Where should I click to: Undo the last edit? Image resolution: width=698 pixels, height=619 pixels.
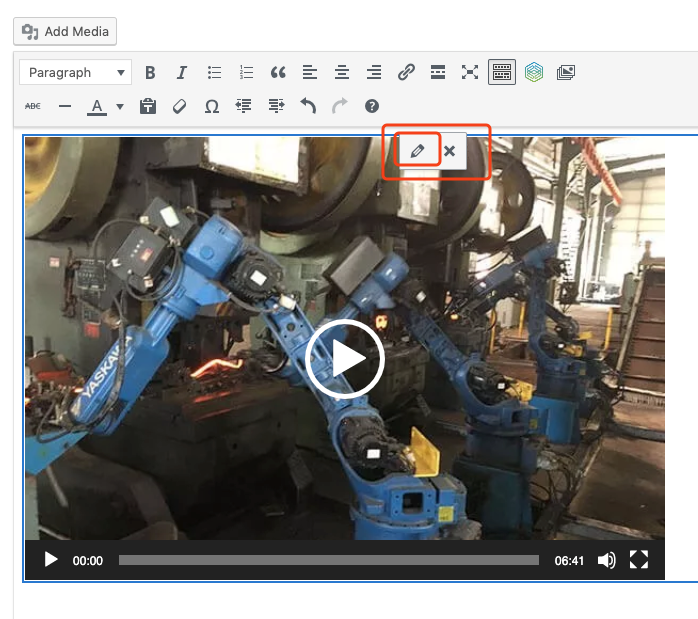click(x=308, y=106)
